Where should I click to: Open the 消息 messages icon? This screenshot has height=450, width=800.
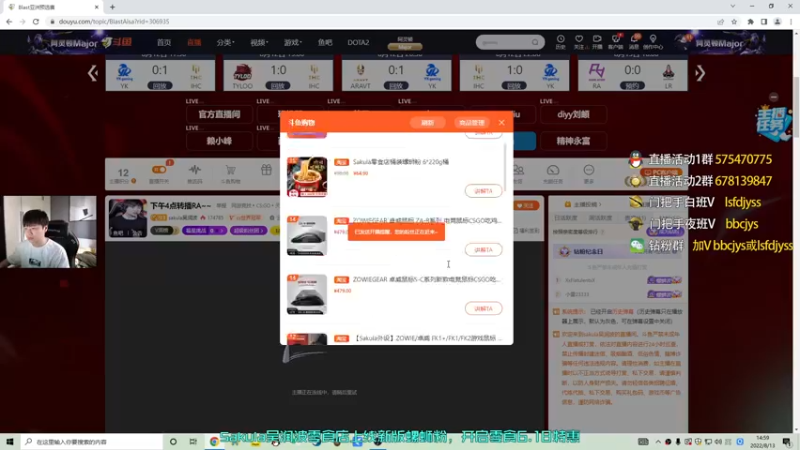pos(634,42)
